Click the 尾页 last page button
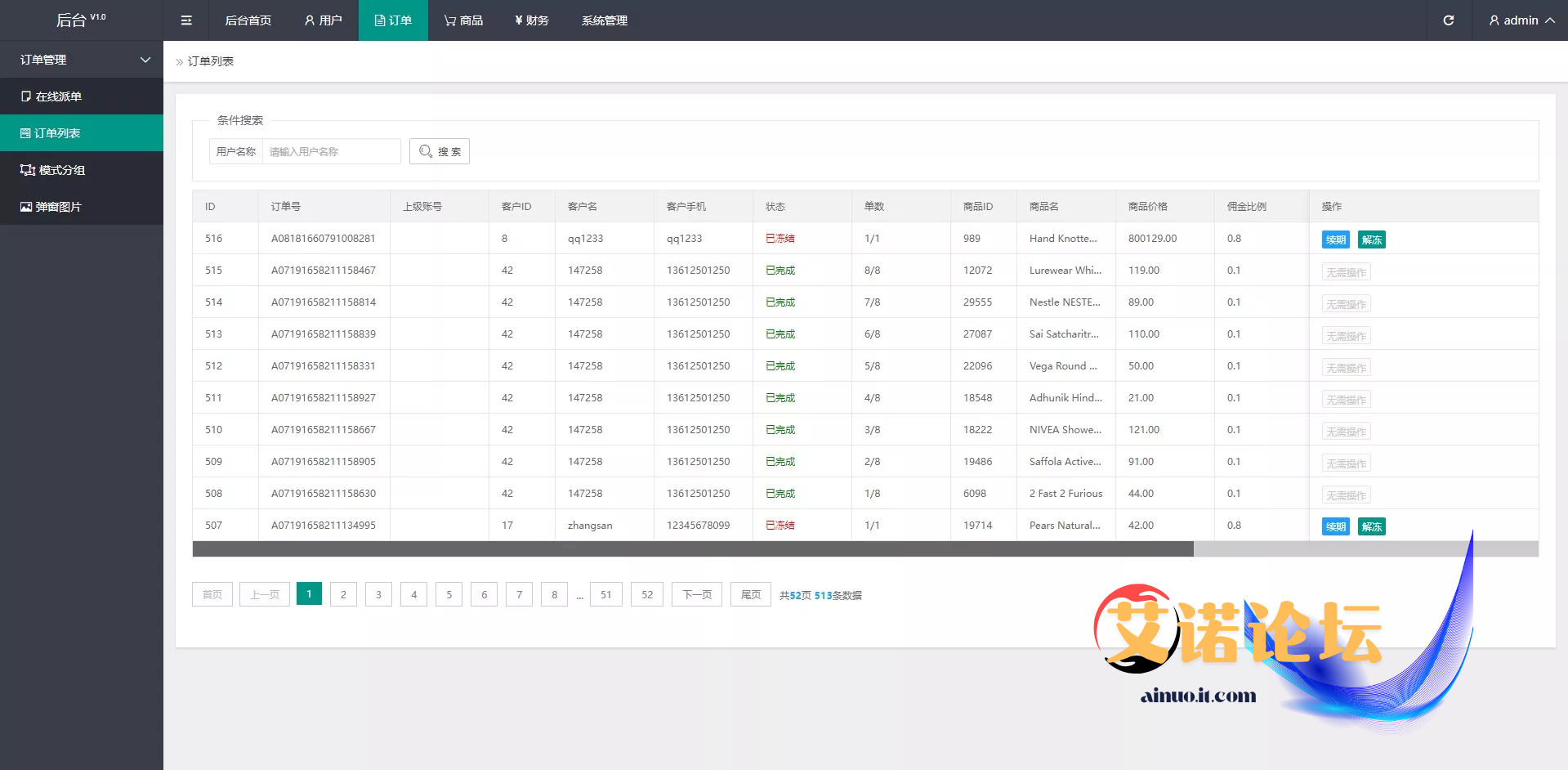1568x770 pixels. (x=751, y=594)
